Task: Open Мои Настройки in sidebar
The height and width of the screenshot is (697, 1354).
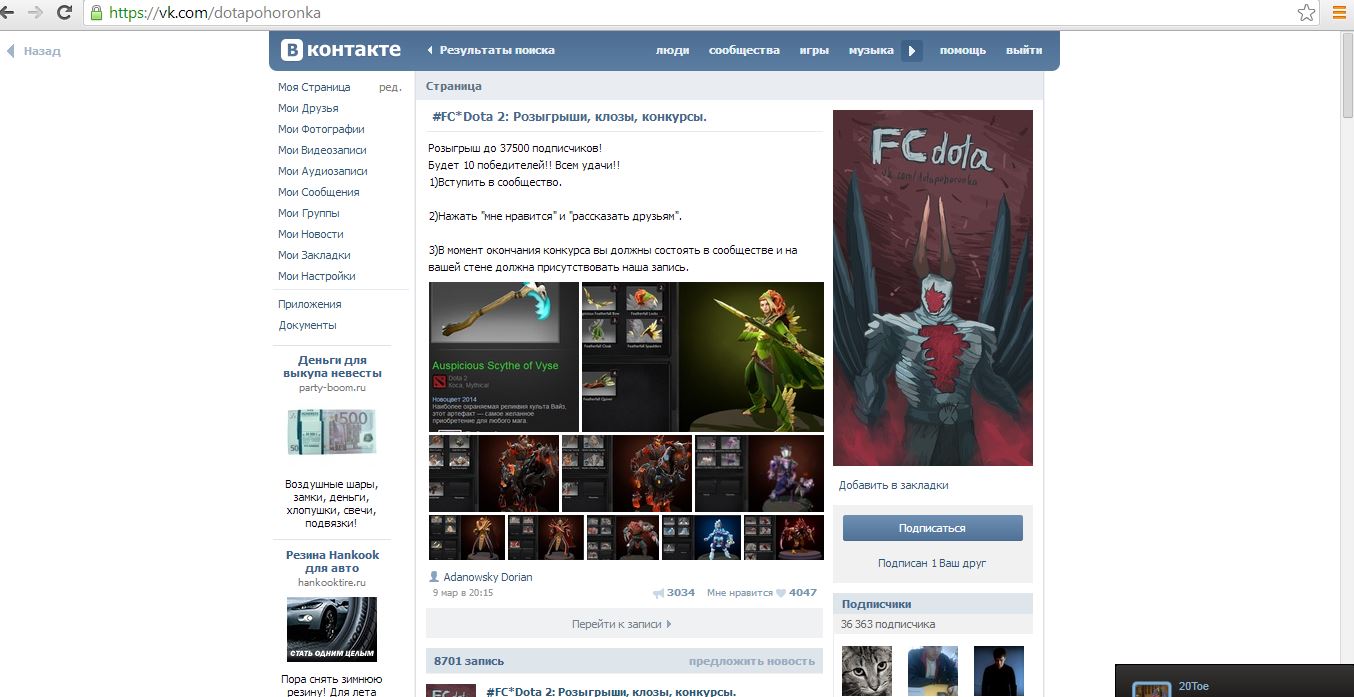Action: point(316,276)
